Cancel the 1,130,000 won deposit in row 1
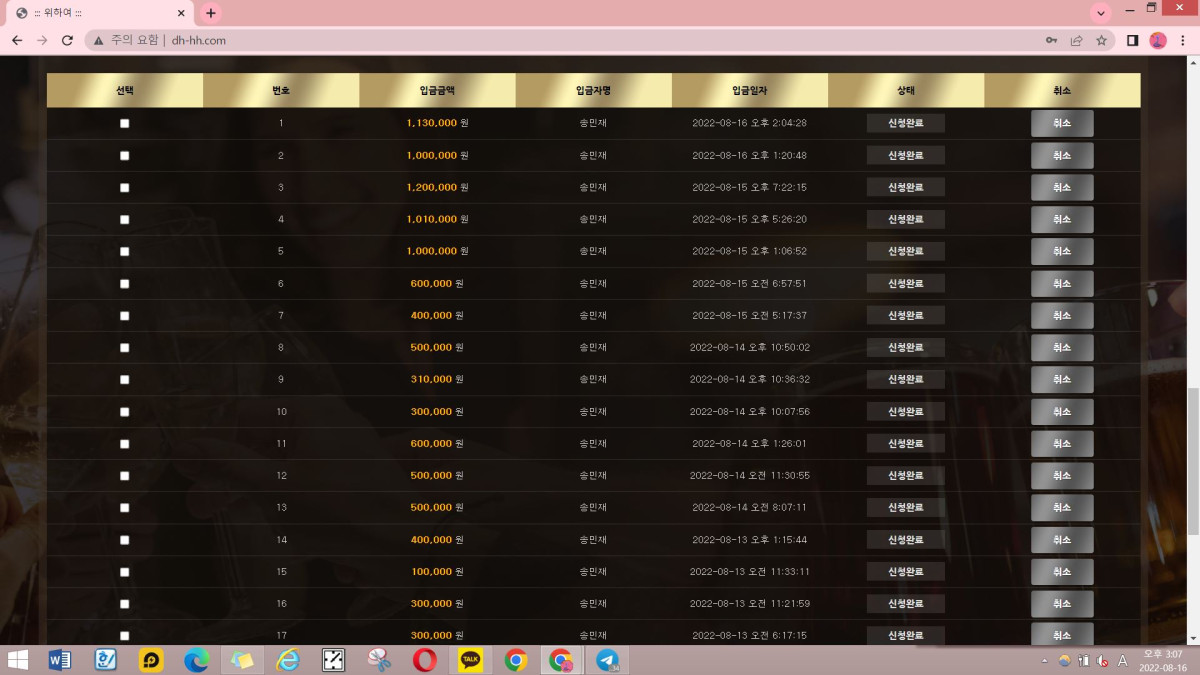This screenshot has width=1200, height=675. pos(1062,124)
